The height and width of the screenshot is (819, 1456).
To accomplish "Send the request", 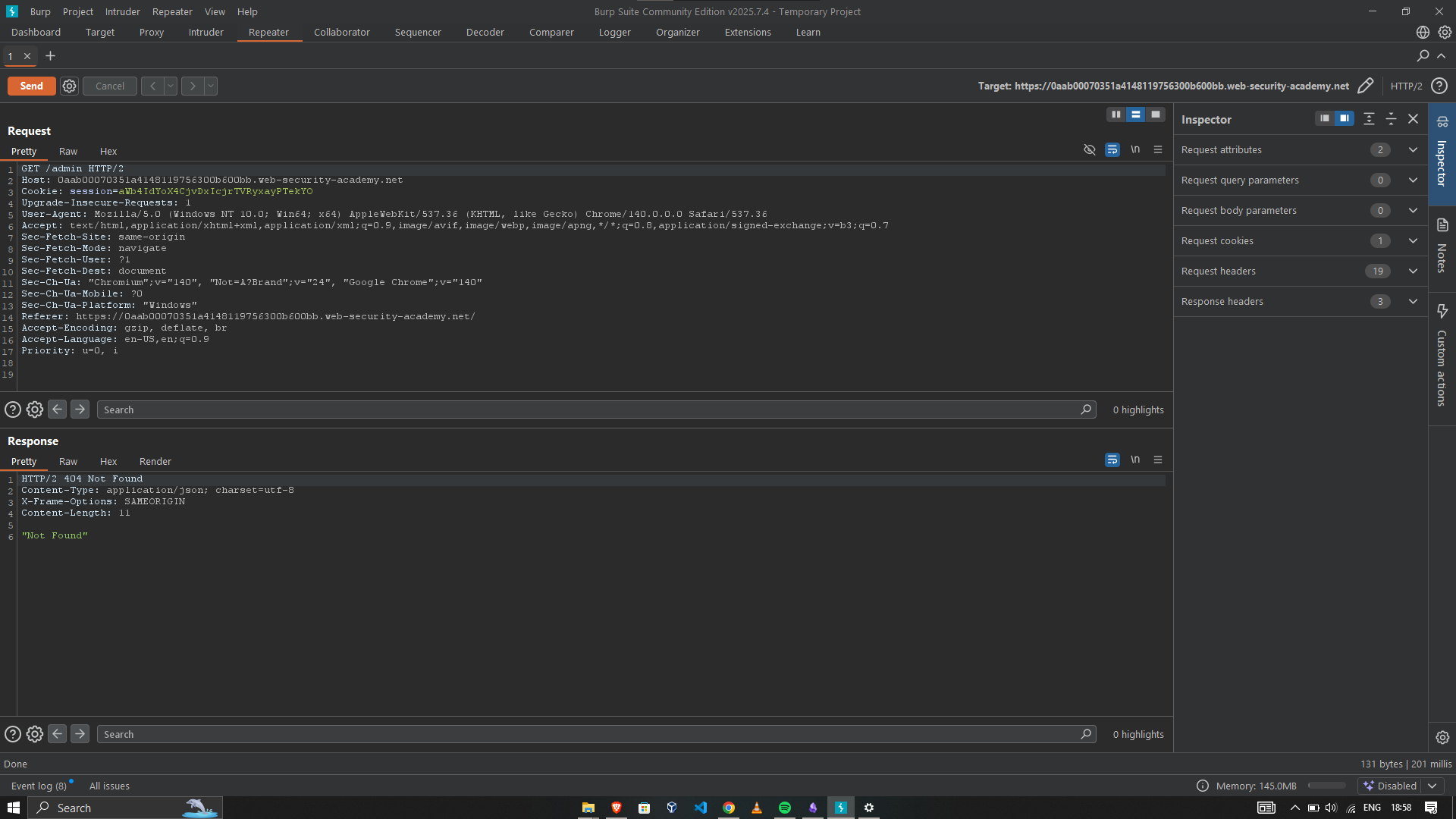I will click(x=31, y=86).
